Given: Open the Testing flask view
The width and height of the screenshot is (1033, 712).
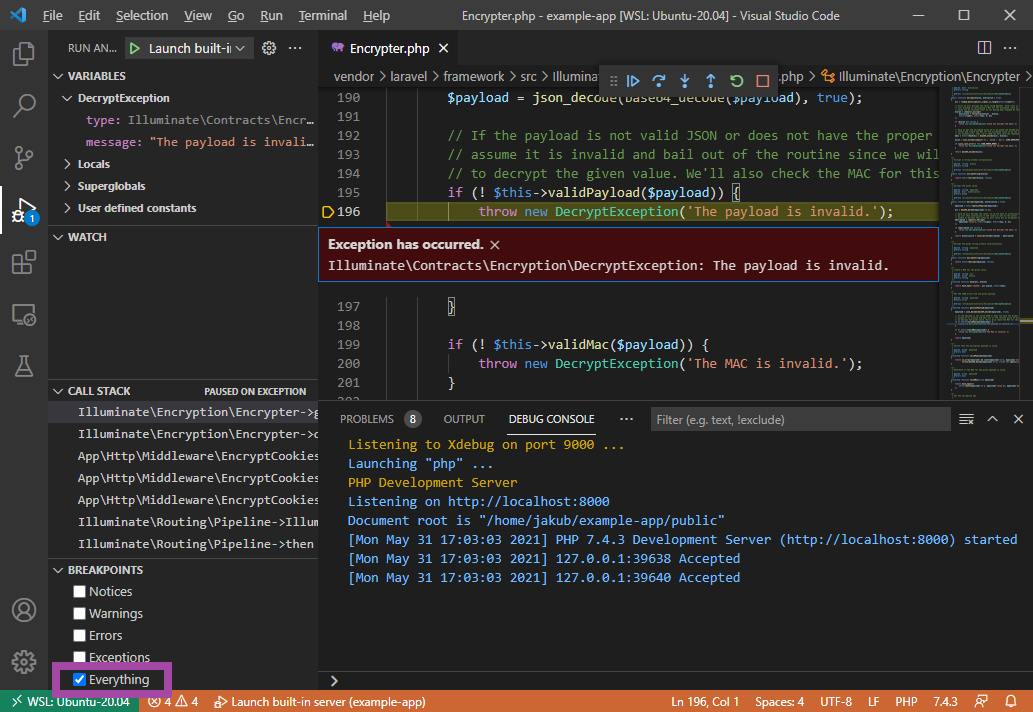Looking at the screenshot, I should 24,366.
